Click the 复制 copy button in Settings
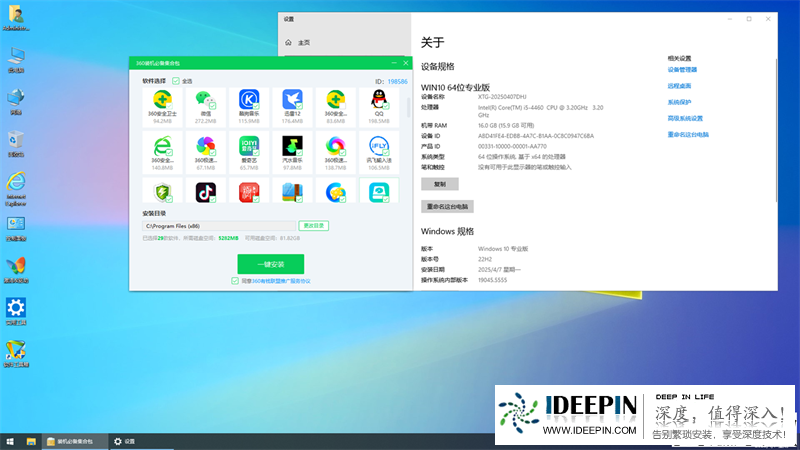 [440, 184]
